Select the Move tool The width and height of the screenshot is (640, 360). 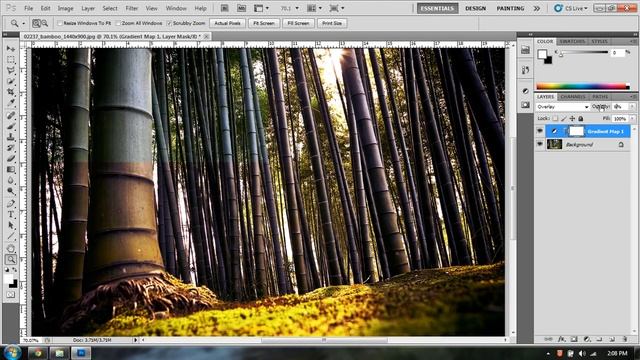11,49
